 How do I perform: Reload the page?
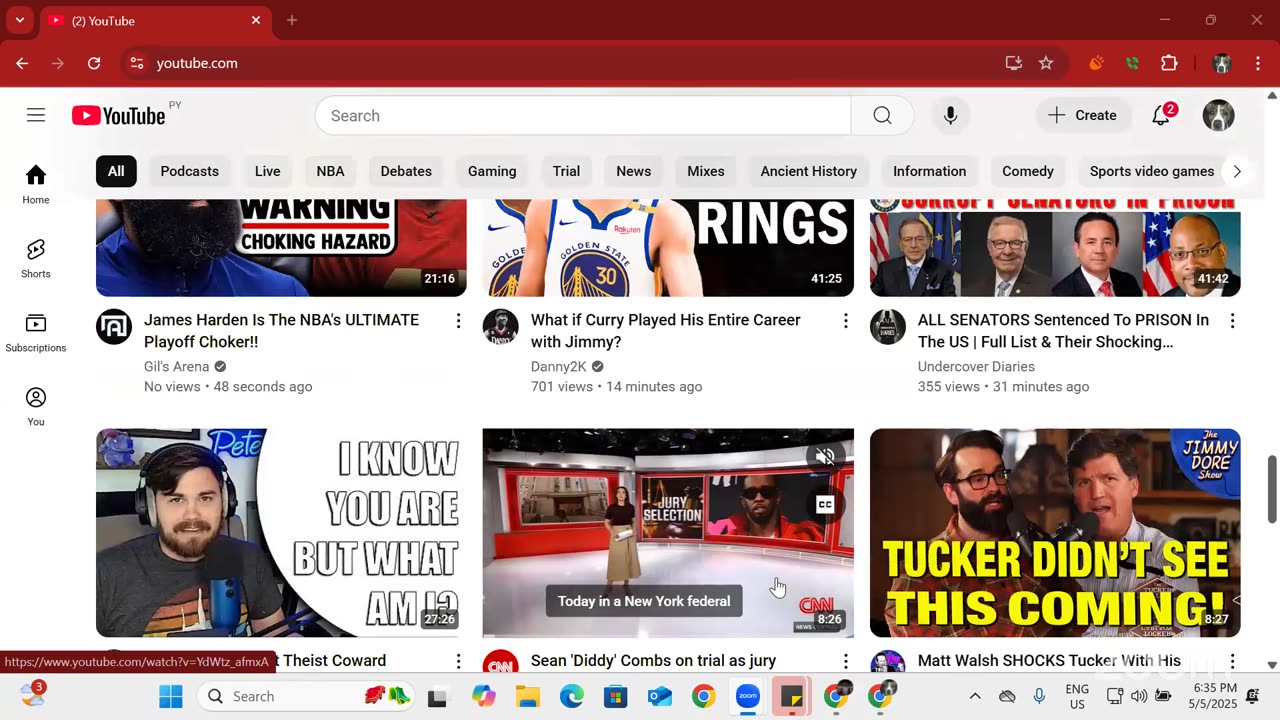[94, 63]
